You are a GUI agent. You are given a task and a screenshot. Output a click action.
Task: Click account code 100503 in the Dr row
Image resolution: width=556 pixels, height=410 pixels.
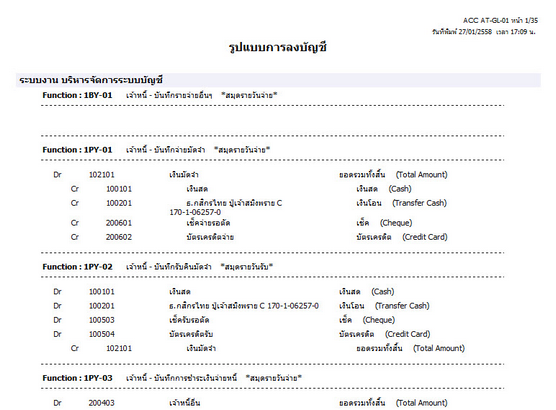pos(102,320)
